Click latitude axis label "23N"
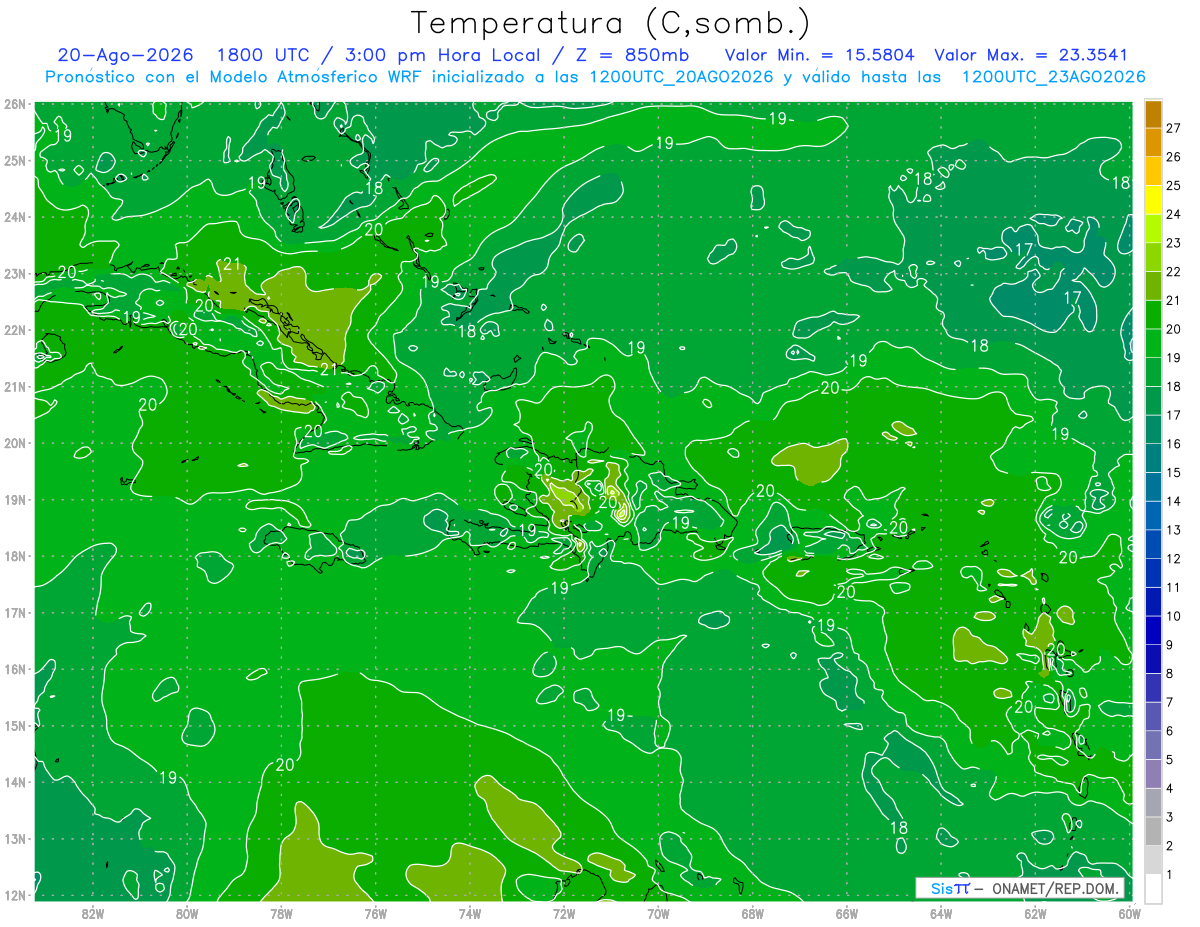 pyautogui.click(x=15, y=274)
